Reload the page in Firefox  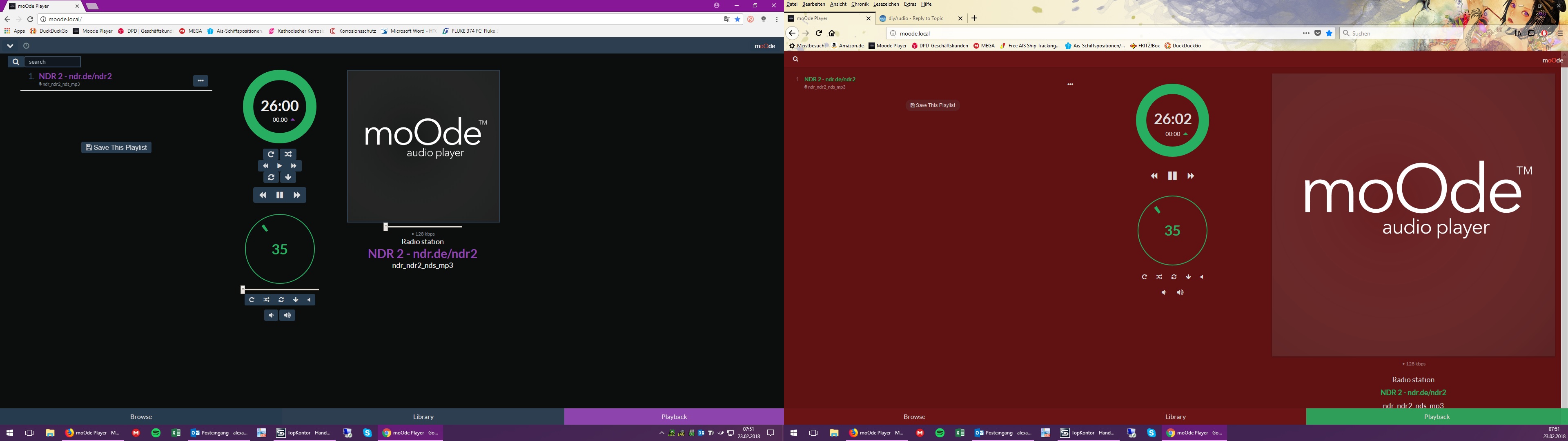(819, 33)
